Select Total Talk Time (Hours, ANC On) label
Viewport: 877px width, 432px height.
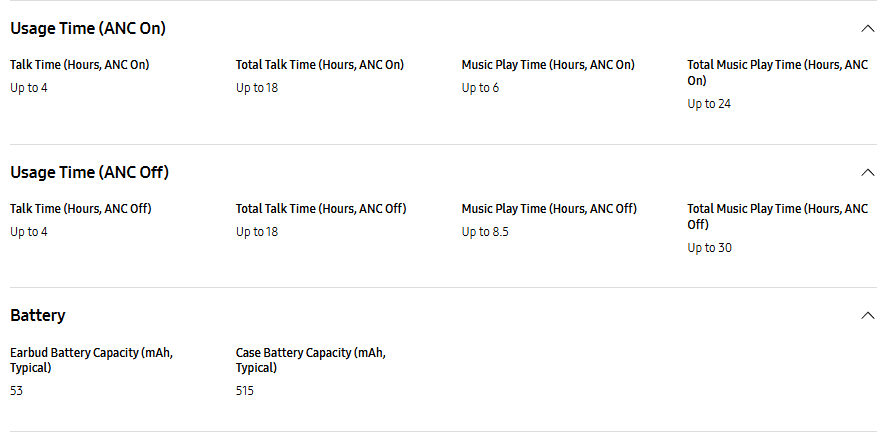coord(320,65)
